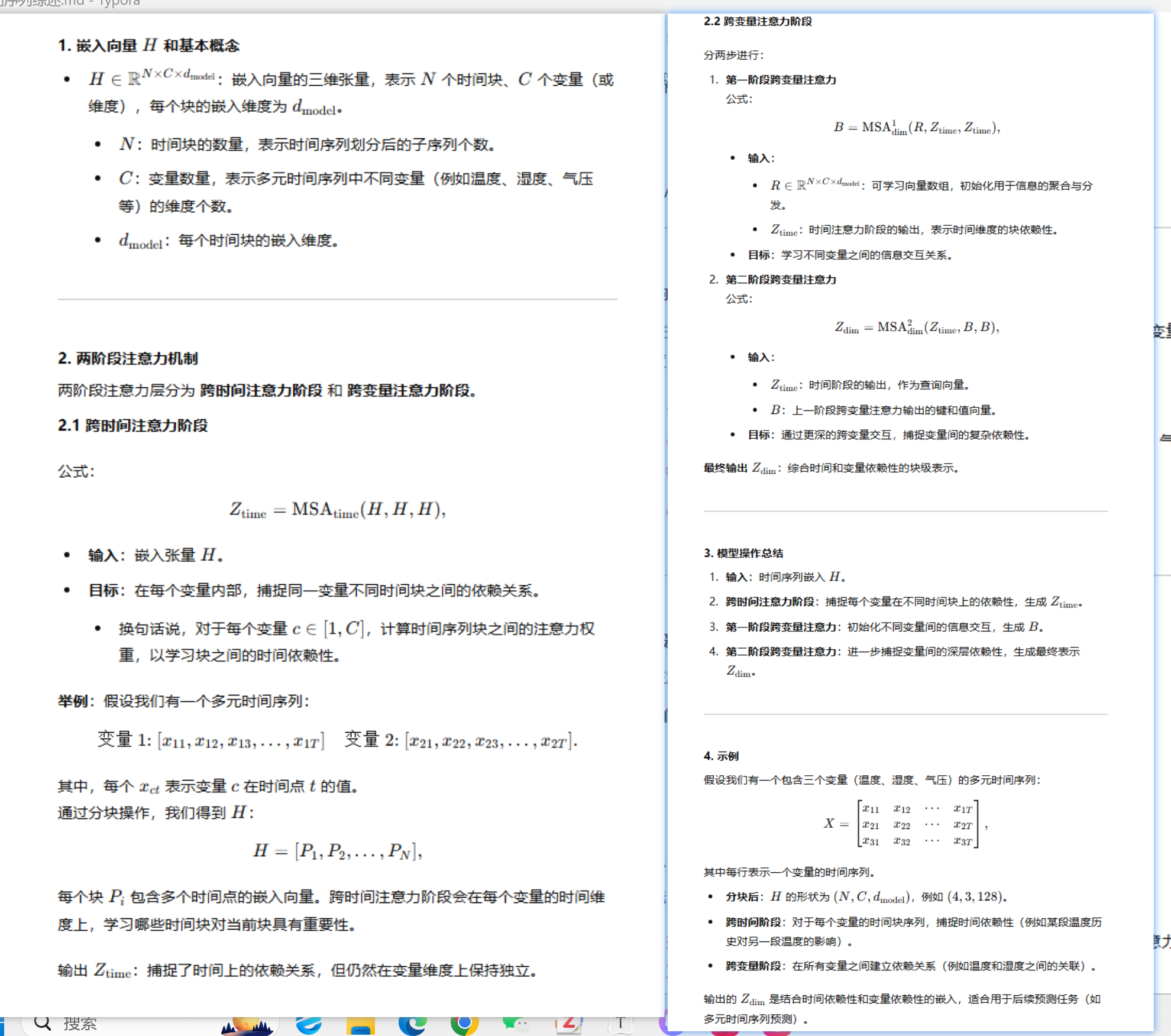Open Google Chrome from the taskbar
This screenshot has height=1036, width=1171.
[464, 1024]
